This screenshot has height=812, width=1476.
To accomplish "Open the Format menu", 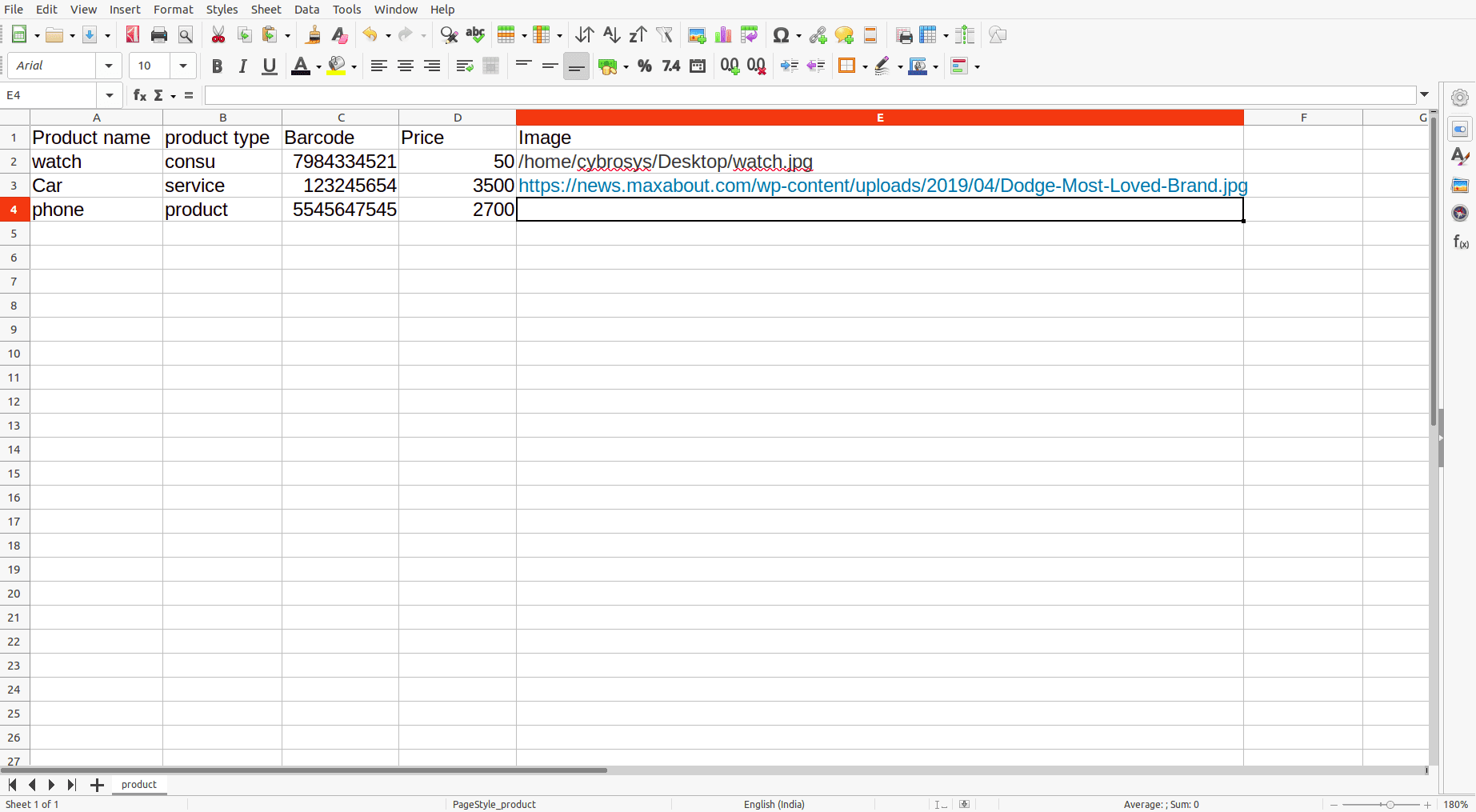I will (174, 10).
